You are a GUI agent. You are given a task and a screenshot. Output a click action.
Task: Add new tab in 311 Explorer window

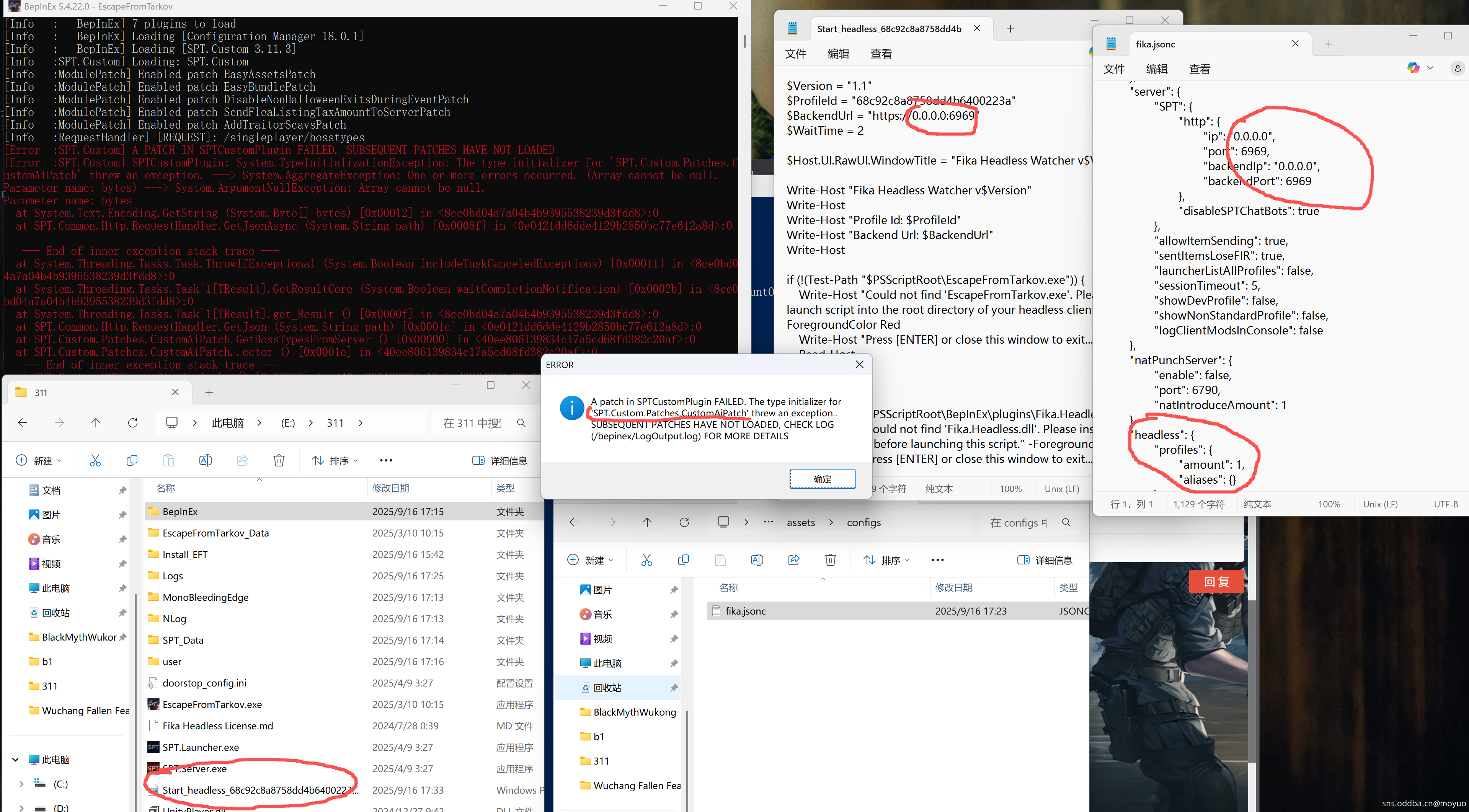pyautogui.click(x=209, y=392)
